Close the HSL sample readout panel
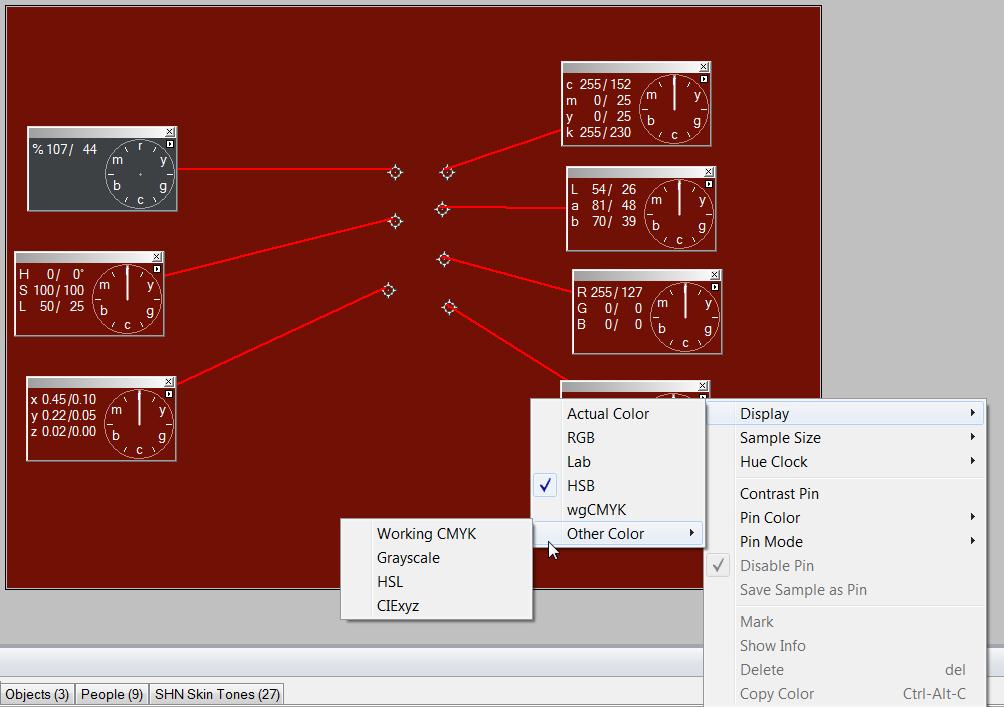1004x707 pixels. point(157,256)
